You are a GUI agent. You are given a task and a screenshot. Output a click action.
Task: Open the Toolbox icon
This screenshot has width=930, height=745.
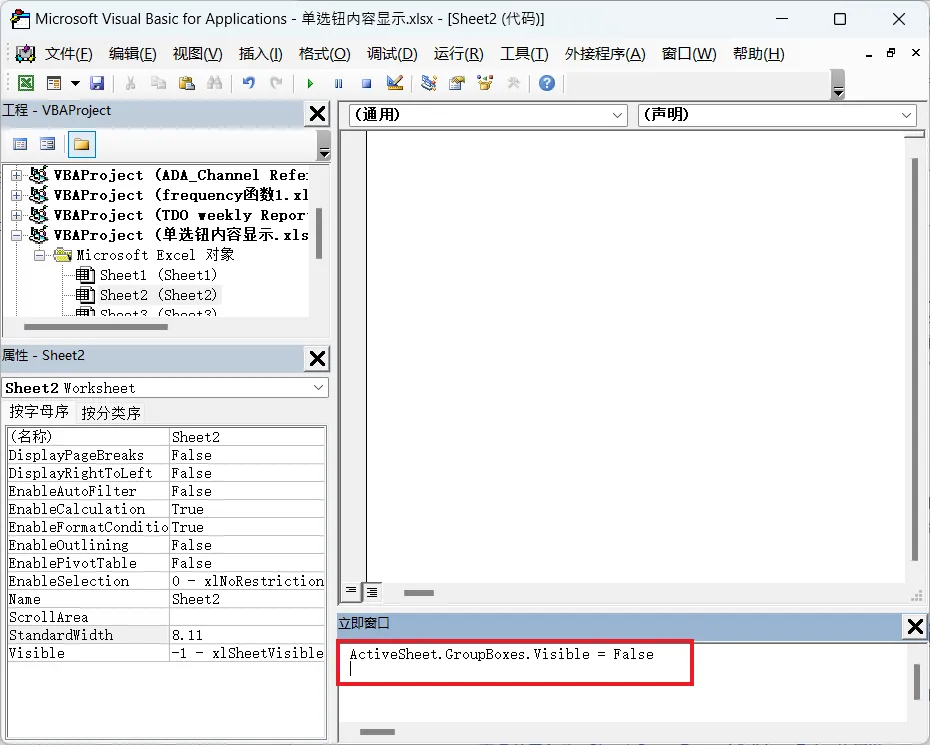pyautogui.click(x=514, y=83)
